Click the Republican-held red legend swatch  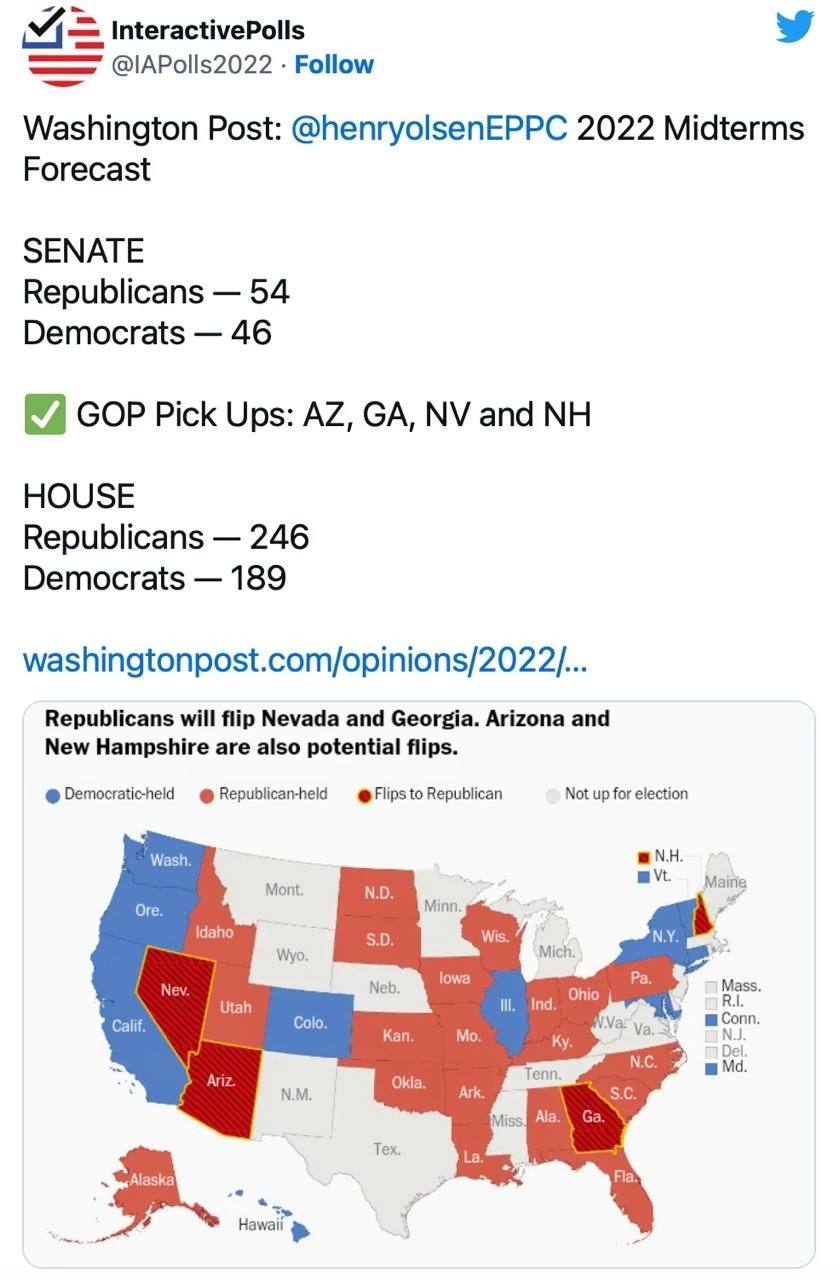click(207, 795)
